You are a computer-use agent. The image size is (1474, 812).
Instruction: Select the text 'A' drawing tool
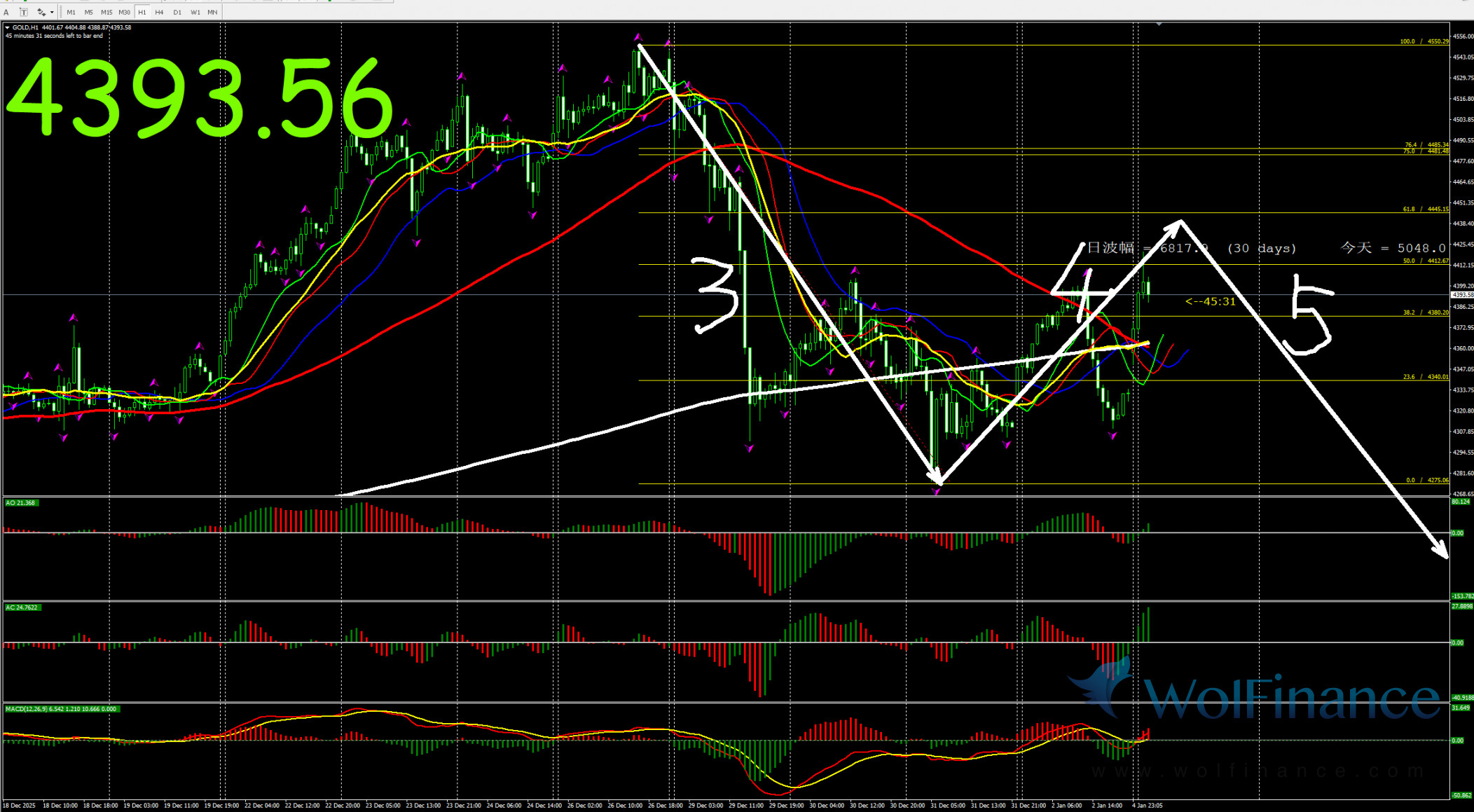pos(6,12)
